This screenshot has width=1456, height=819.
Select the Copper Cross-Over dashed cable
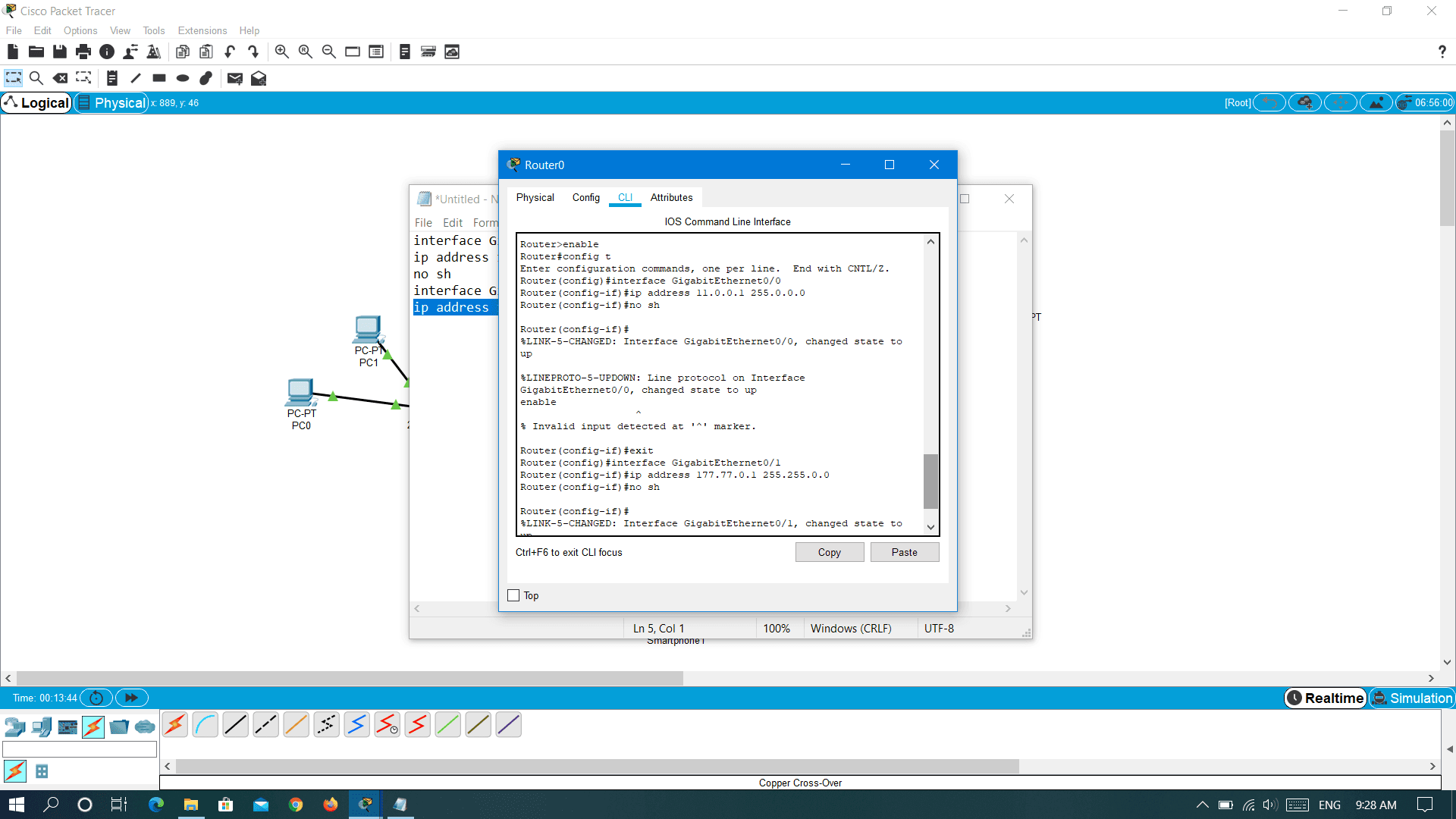pos(266,725)
